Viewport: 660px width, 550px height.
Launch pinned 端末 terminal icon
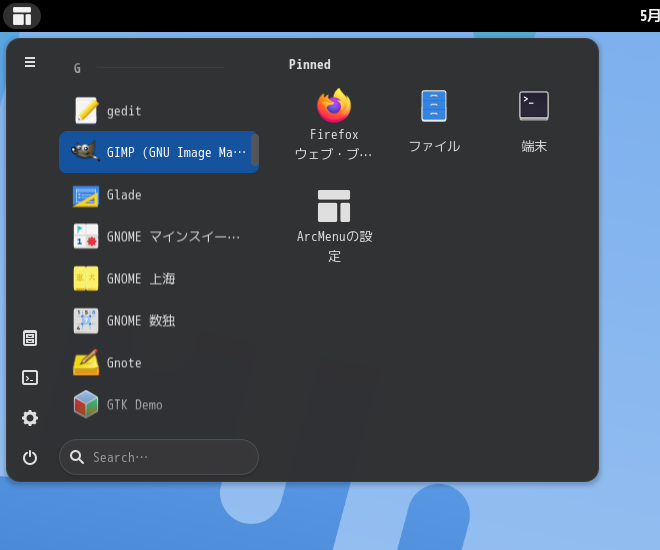click(534, 106)
